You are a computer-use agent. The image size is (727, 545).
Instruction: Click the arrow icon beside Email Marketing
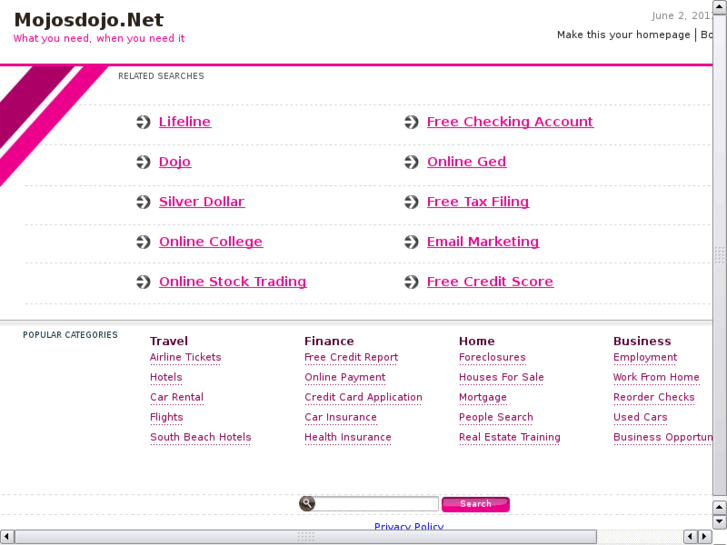pos(412,242)
